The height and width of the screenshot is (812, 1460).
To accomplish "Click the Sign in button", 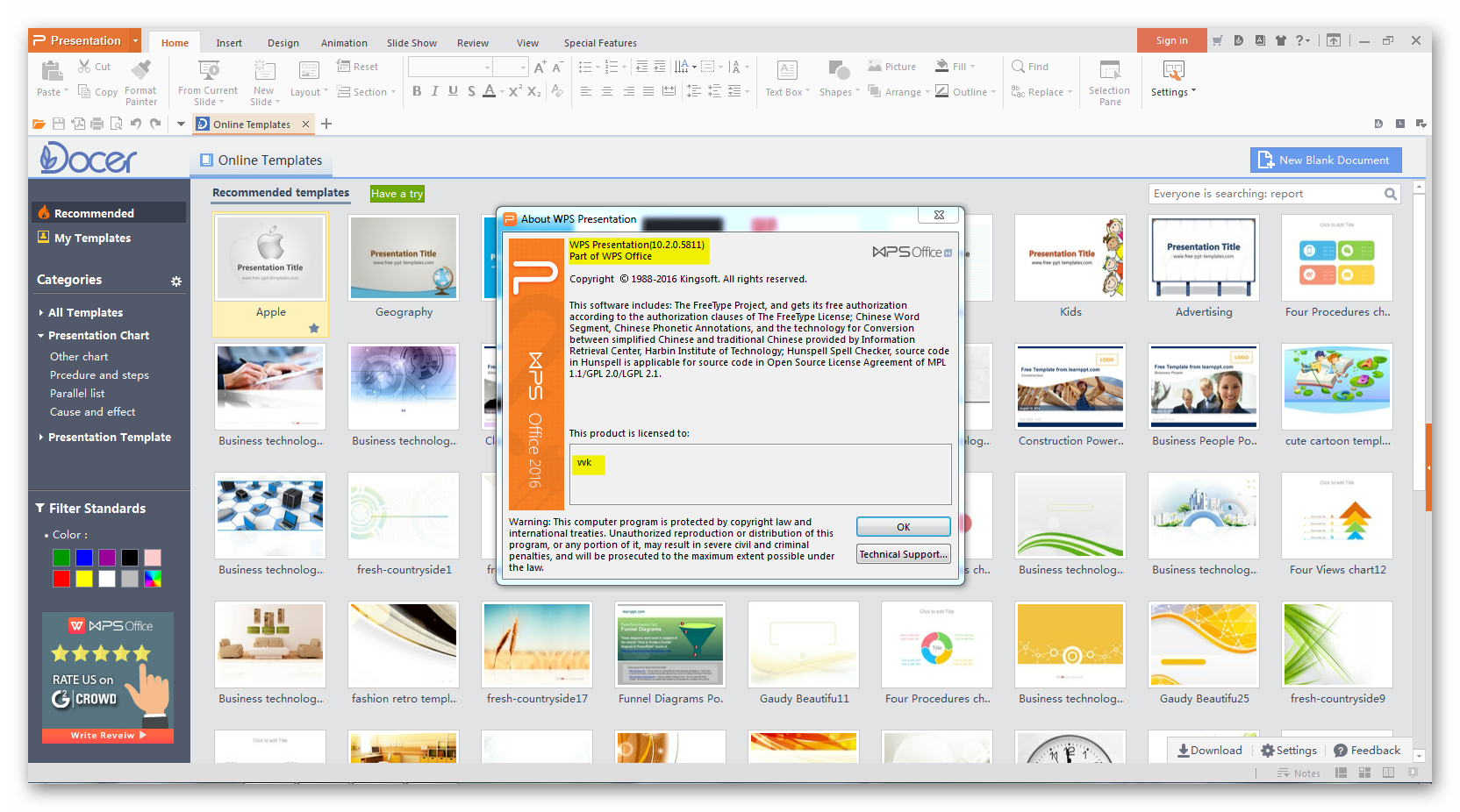I will pyautogui.click(x=1171, y=40).
